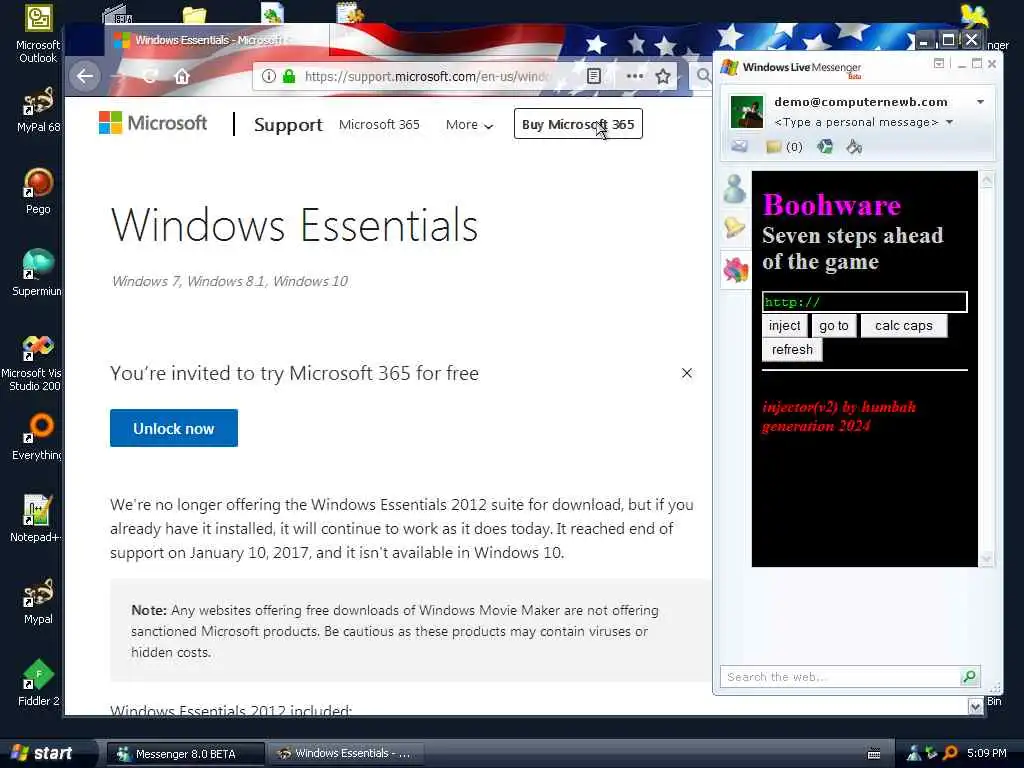Click the 5:09 PM system clock
This screenshot has width=1024, height=768.
tap(987, 753)
